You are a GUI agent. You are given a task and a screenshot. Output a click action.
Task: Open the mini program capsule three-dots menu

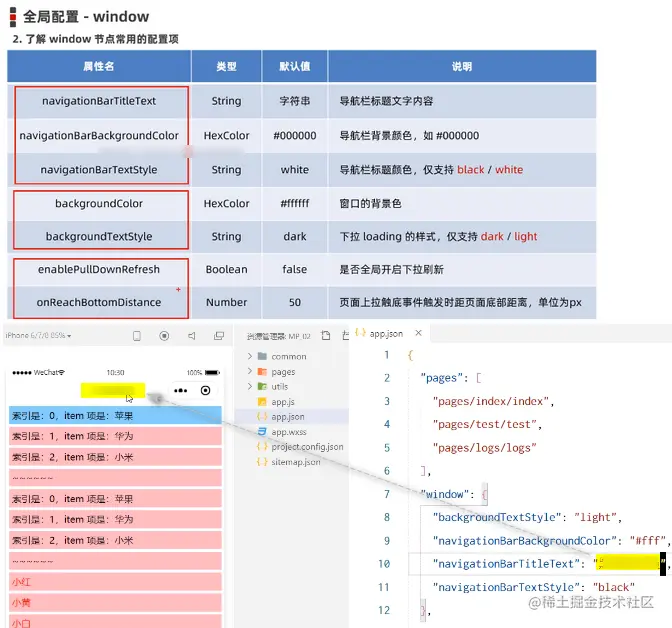coord(181,391)
